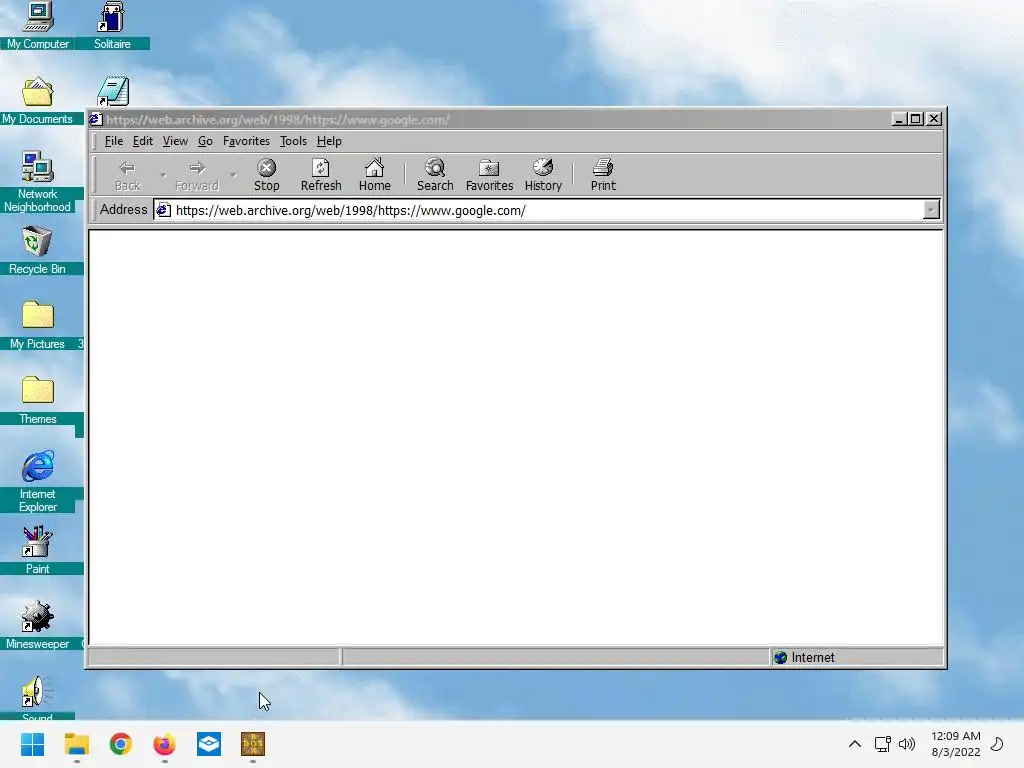Open the Go menu

[205, 141]
